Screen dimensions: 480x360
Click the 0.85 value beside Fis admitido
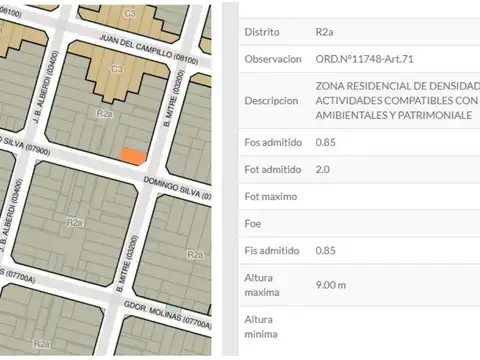pyautogui.click(x=325, y=250)
